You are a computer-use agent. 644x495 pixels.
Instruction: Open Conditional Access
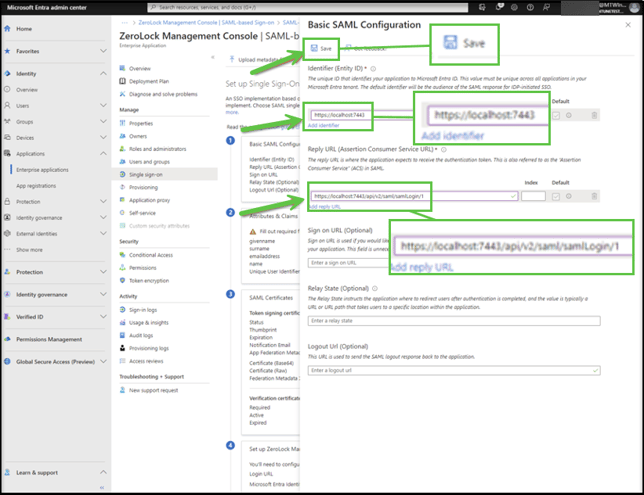151,255
